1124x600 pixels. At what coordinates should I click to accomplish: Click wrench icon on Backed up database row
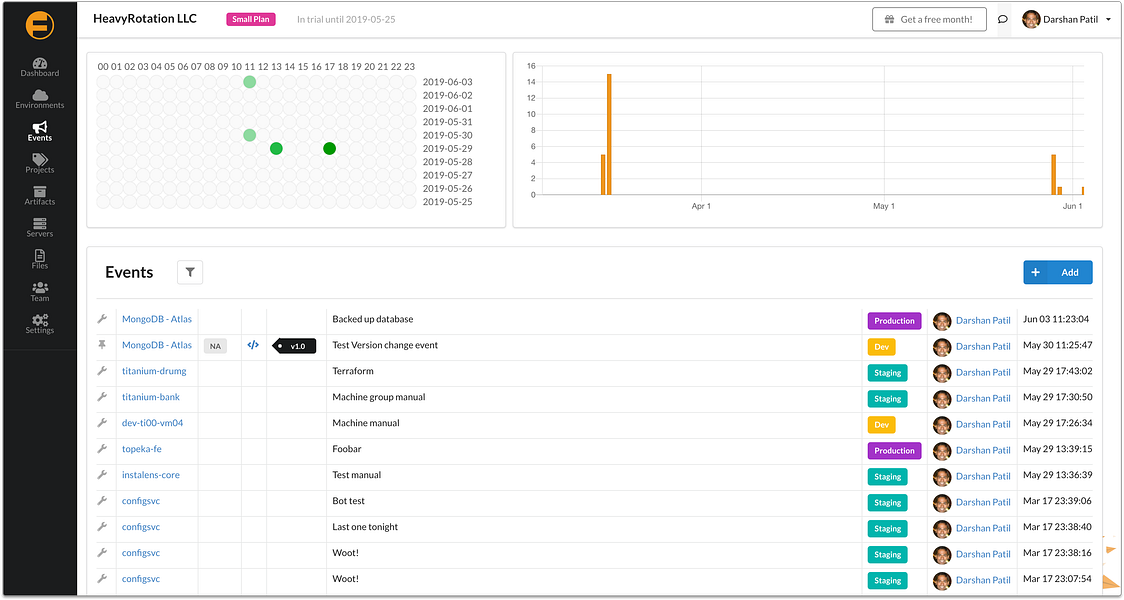click(x=103, y=319)
